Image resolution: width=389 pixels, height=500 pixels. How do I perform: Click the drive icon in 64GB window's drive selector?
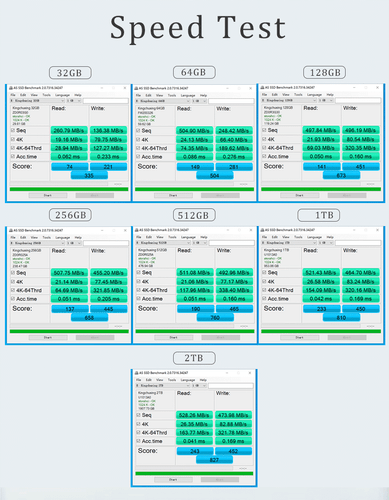tap(137, 101)
